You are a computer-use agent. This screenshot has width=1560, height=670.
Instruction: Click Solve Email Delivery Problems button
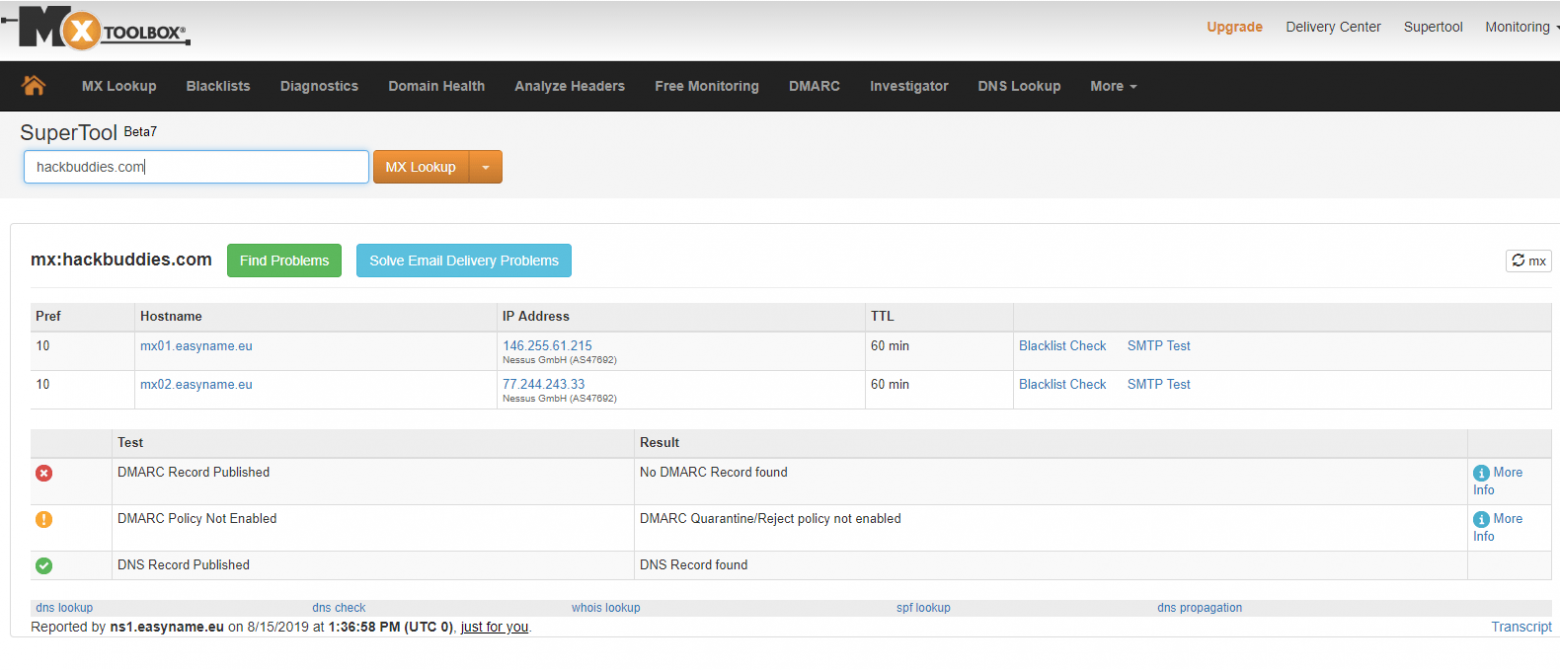(x=464, y=260)
